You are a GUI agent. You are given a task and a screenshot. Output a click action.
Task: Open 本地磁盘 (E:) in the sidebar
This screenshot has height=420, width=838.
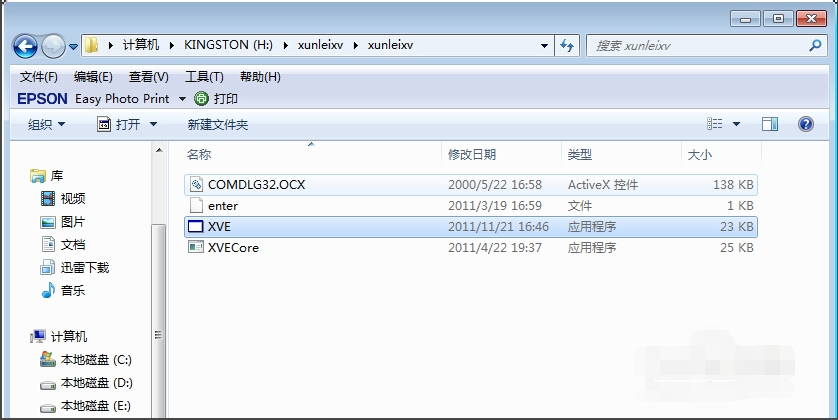86,406
